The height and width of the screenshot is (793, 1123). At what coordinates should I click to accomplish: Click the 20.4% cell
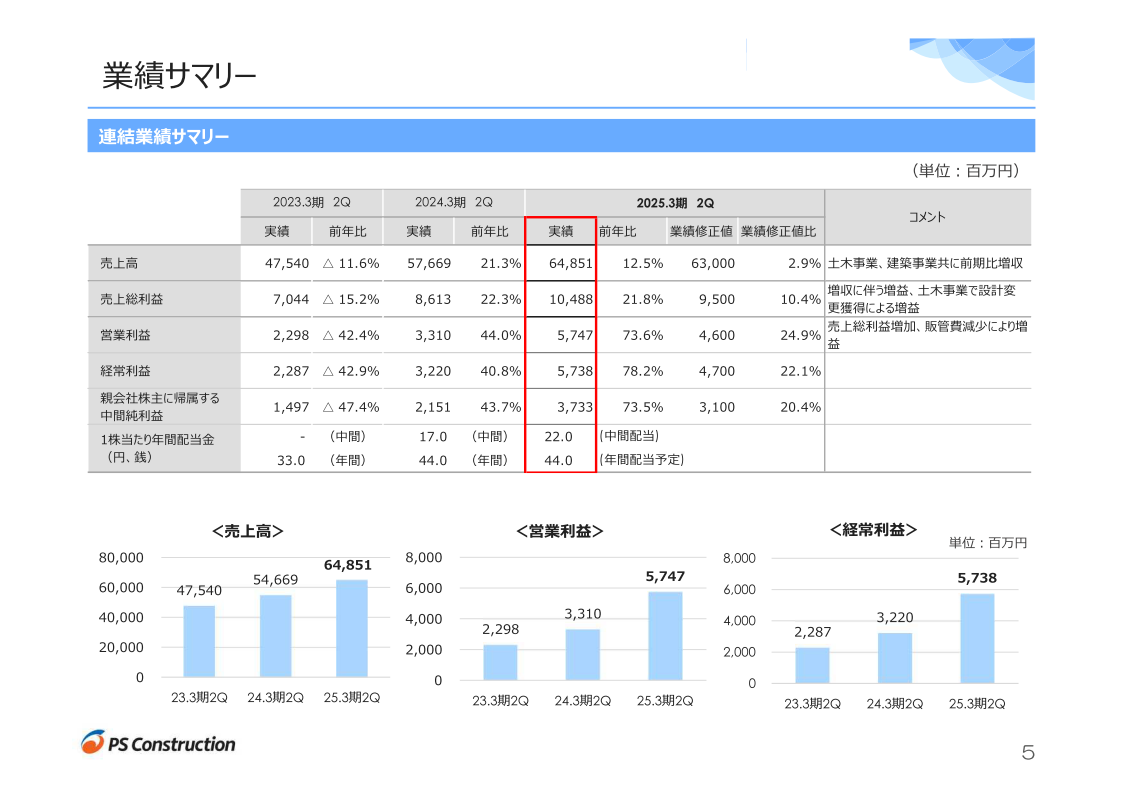pyautogui.click(x=801, y=406)
